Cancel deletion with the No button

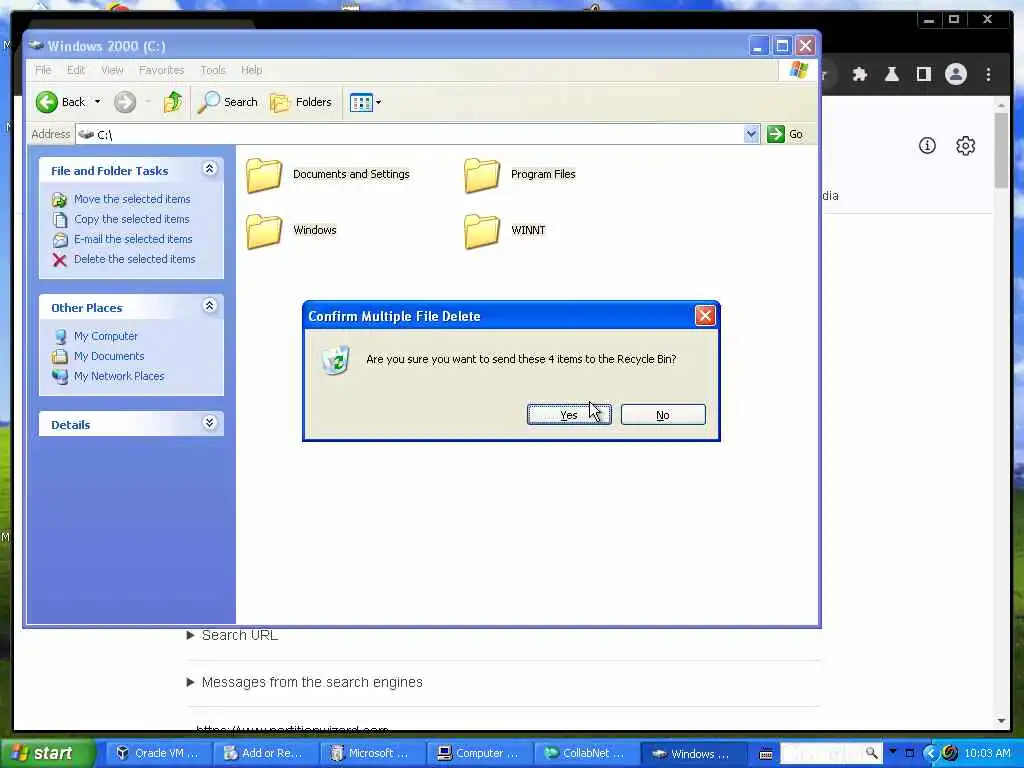(x=663, y=415)
